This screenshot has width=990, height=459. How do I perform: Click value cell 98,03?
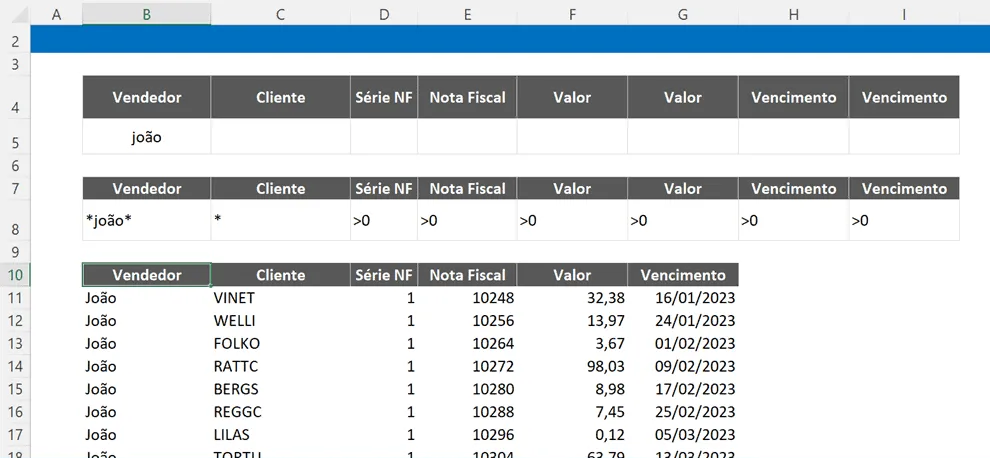(x=572, y=366)
